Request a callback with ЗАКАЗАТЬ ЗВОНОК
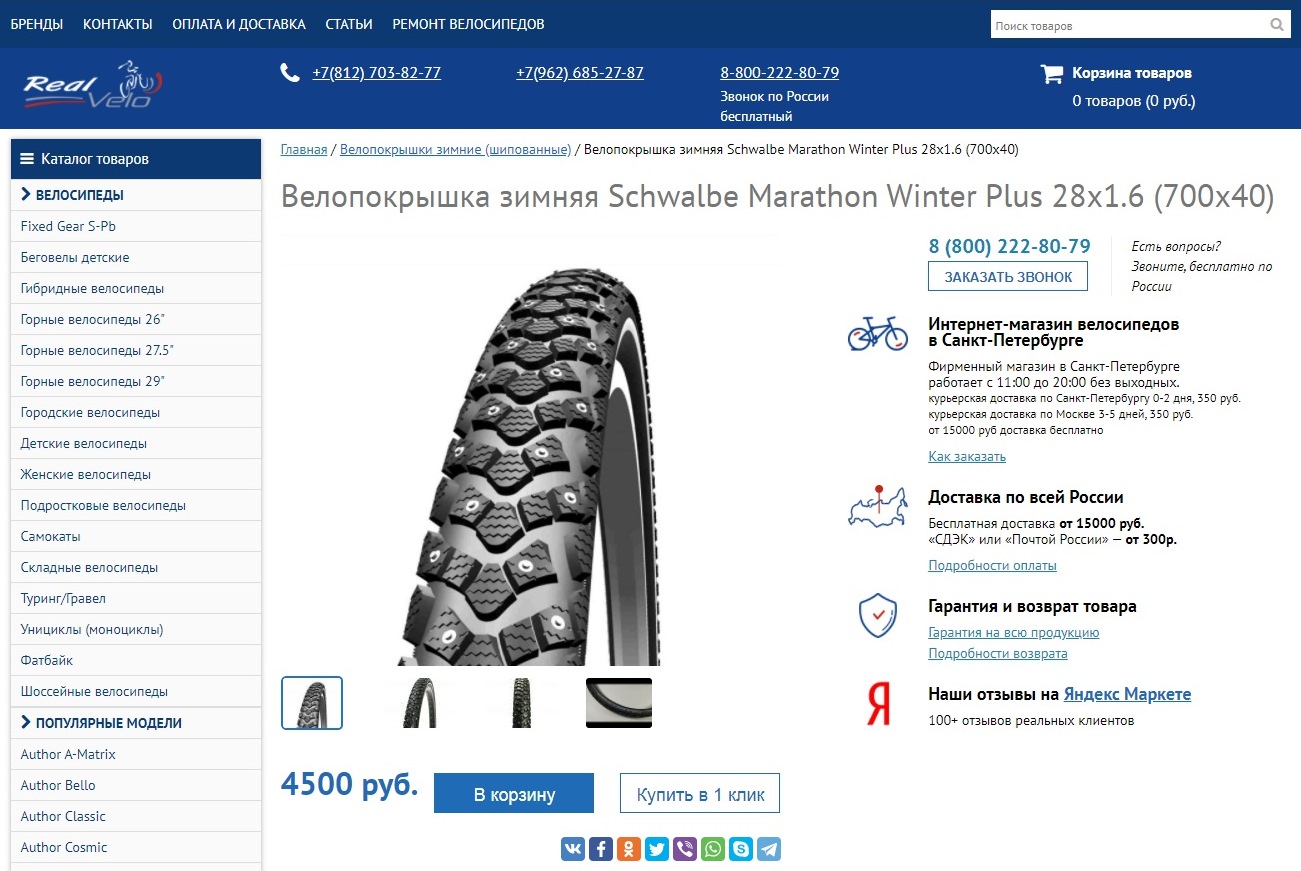Viewport: 1301px width, 871px height. point(1008,277)
